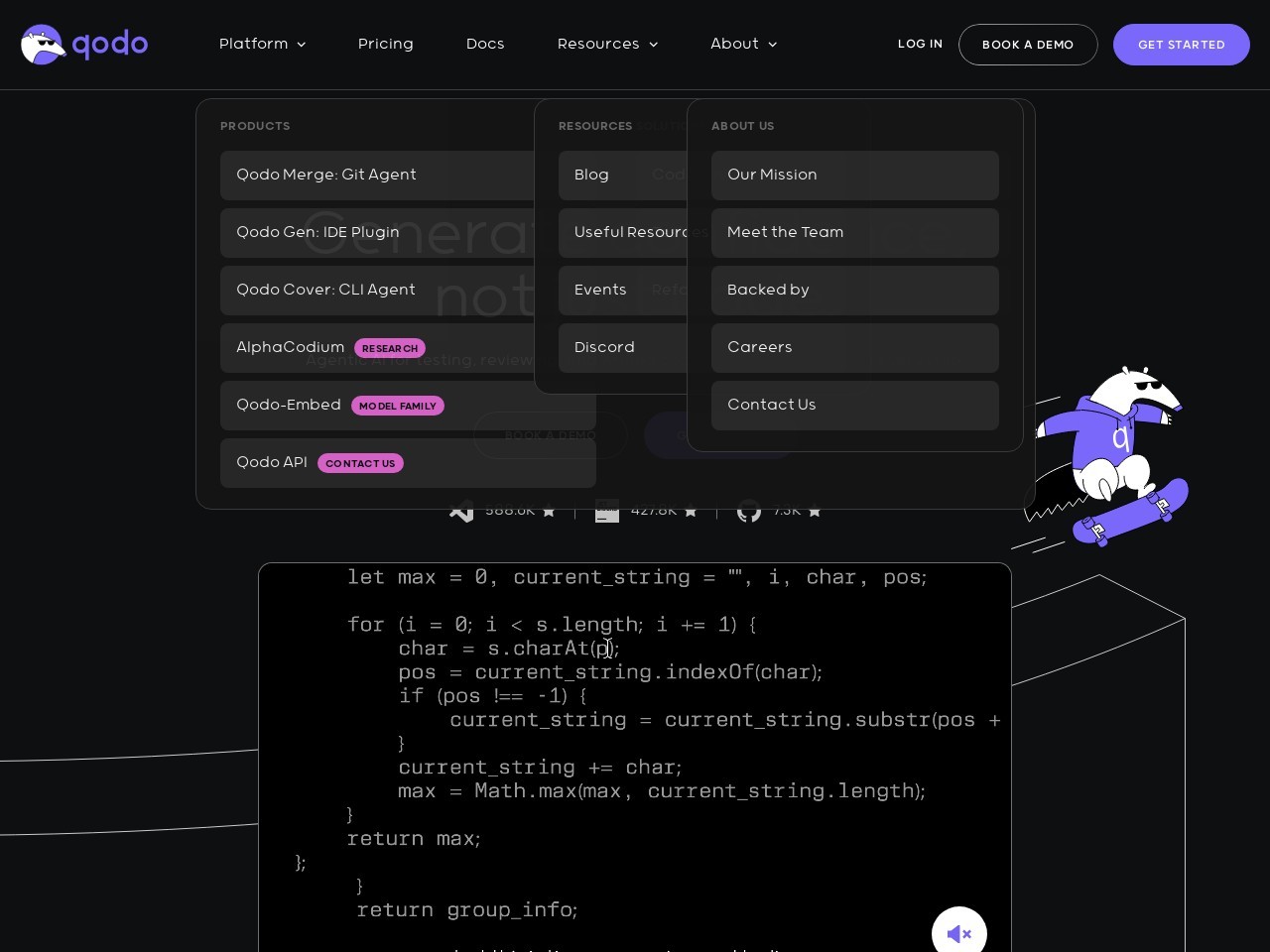Viewport: 1270px width, 952px height.
Task: Expand the Resources dropdown in the navbar
Action: point(607,45)
